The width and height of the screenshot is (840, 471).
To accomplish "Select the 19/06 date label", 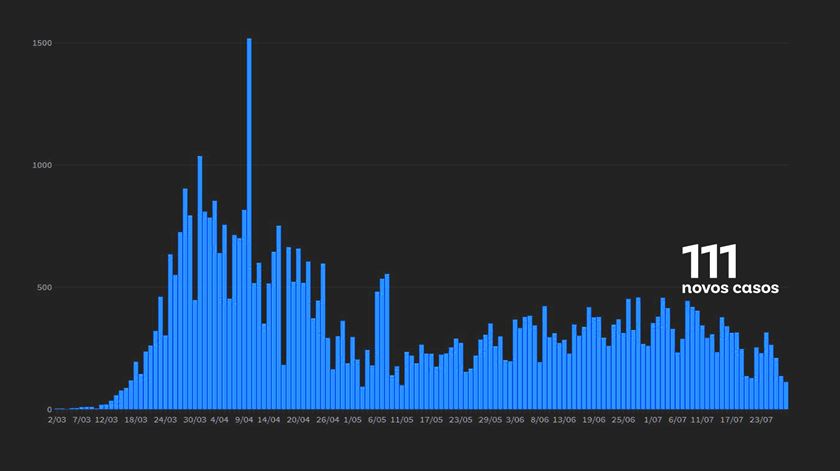I will tap(594, 420).
